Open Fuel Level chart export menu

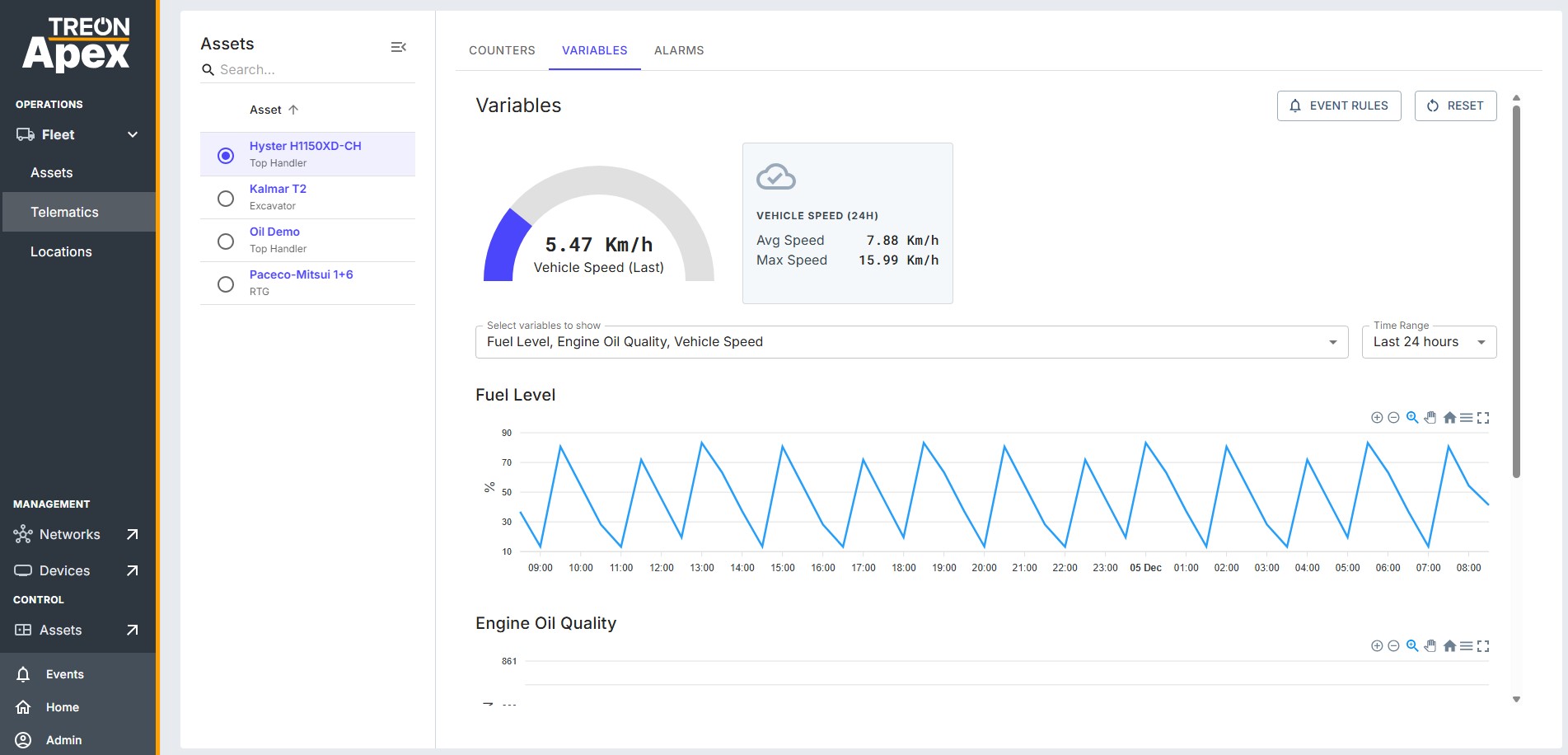(1467, 418)
